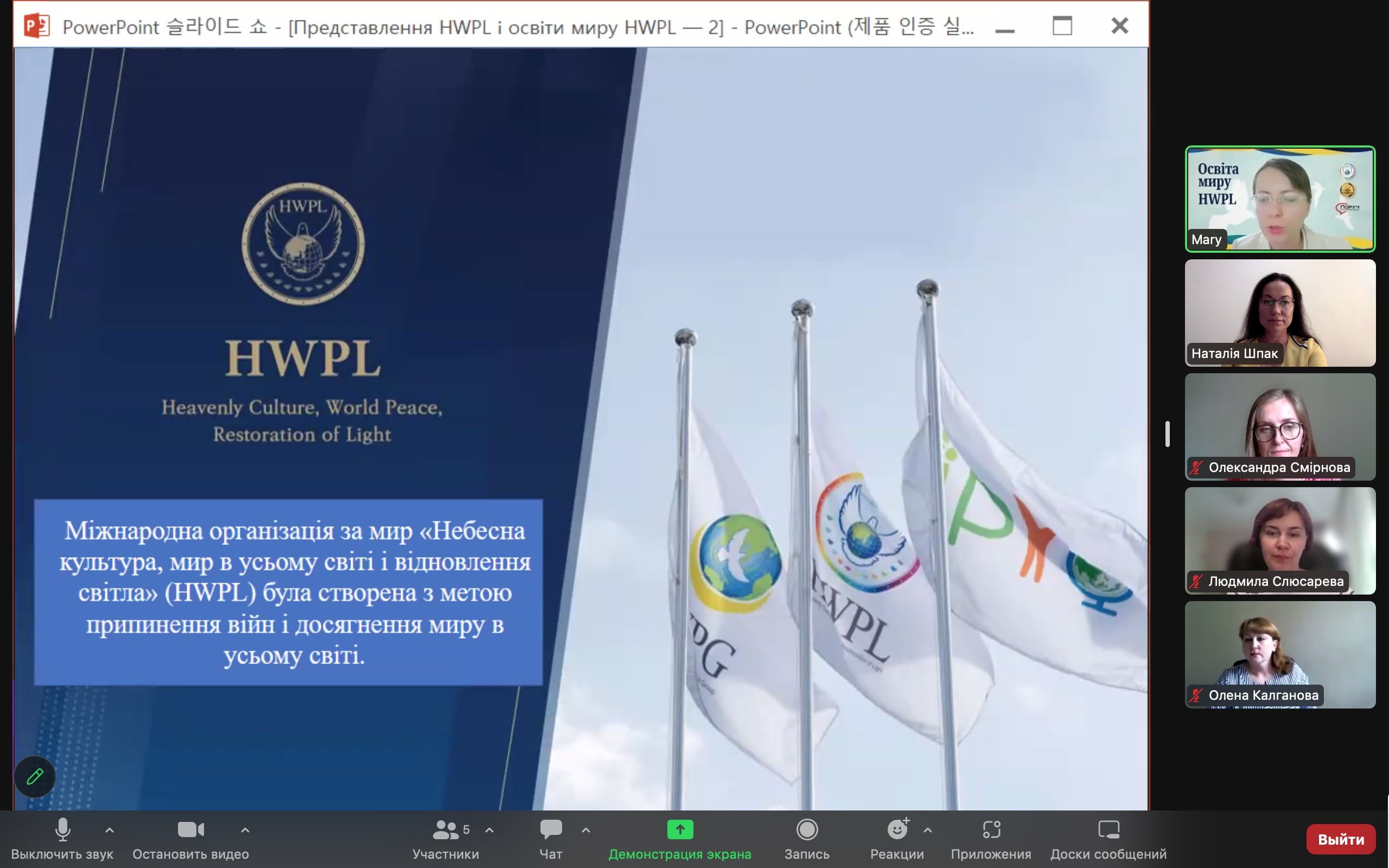Click muted mic icon of Олександра Смірнова
The image size is (1389, 868).
point(1196,467)
